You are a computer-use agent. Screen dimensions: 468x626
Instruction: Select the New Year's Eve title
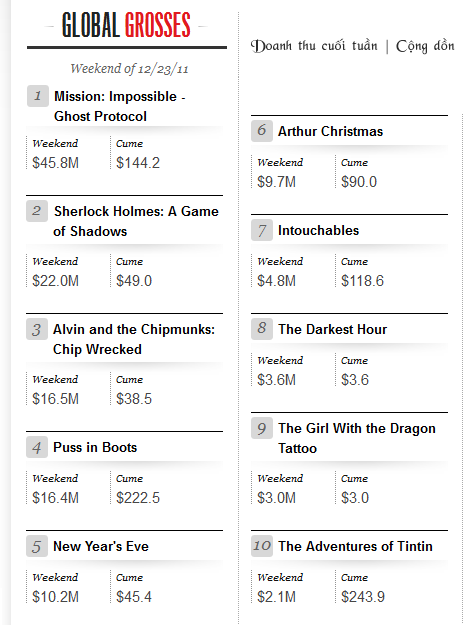tap(101, 546)
